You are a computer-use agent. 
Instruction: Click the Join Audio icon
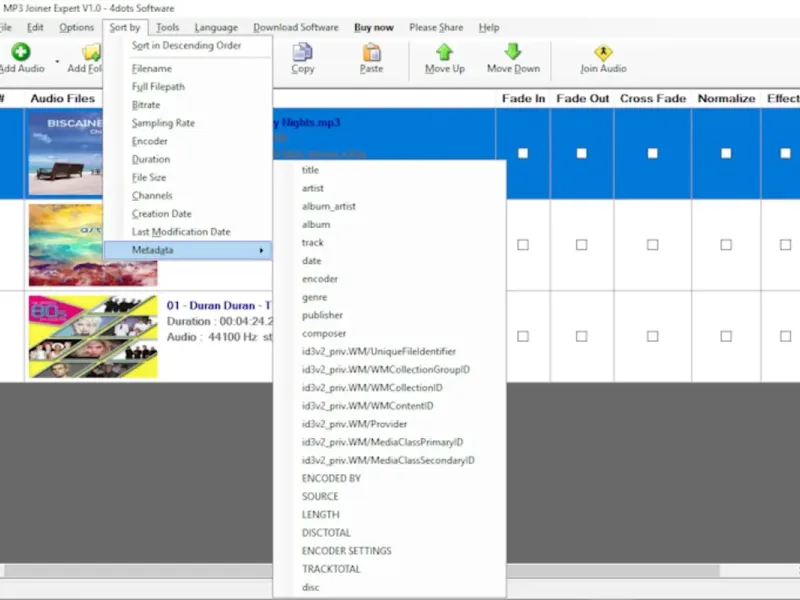(603, 52)
